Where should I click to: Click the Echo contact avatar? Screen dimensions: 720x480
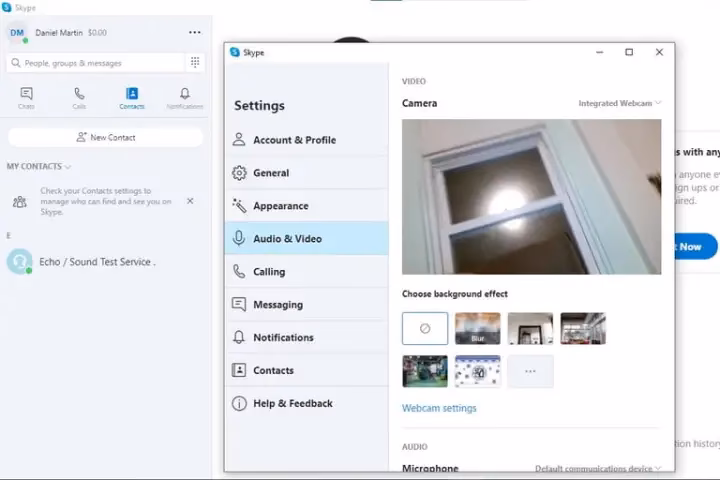(19, 261)
